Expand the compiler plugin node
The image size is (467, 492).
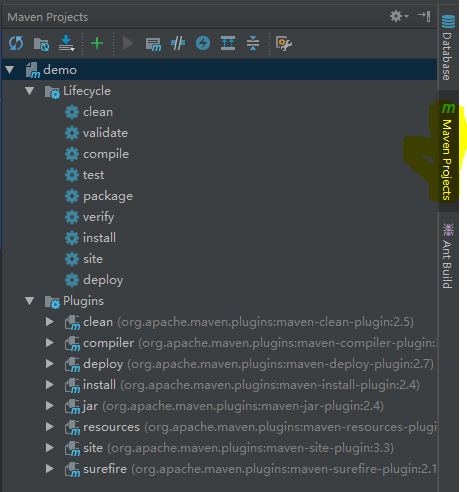coord(50,343)
